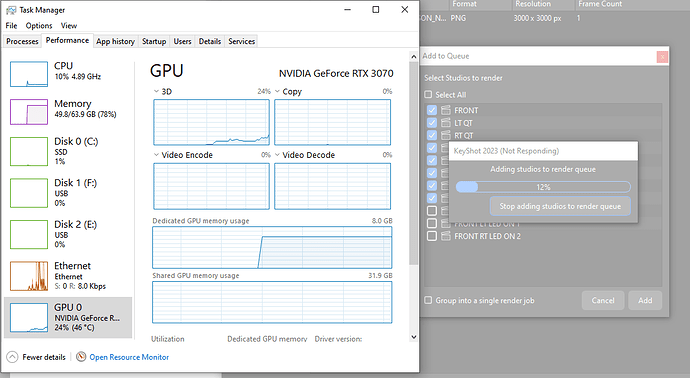Enable the Select All checkbox

tap(428, 94)
